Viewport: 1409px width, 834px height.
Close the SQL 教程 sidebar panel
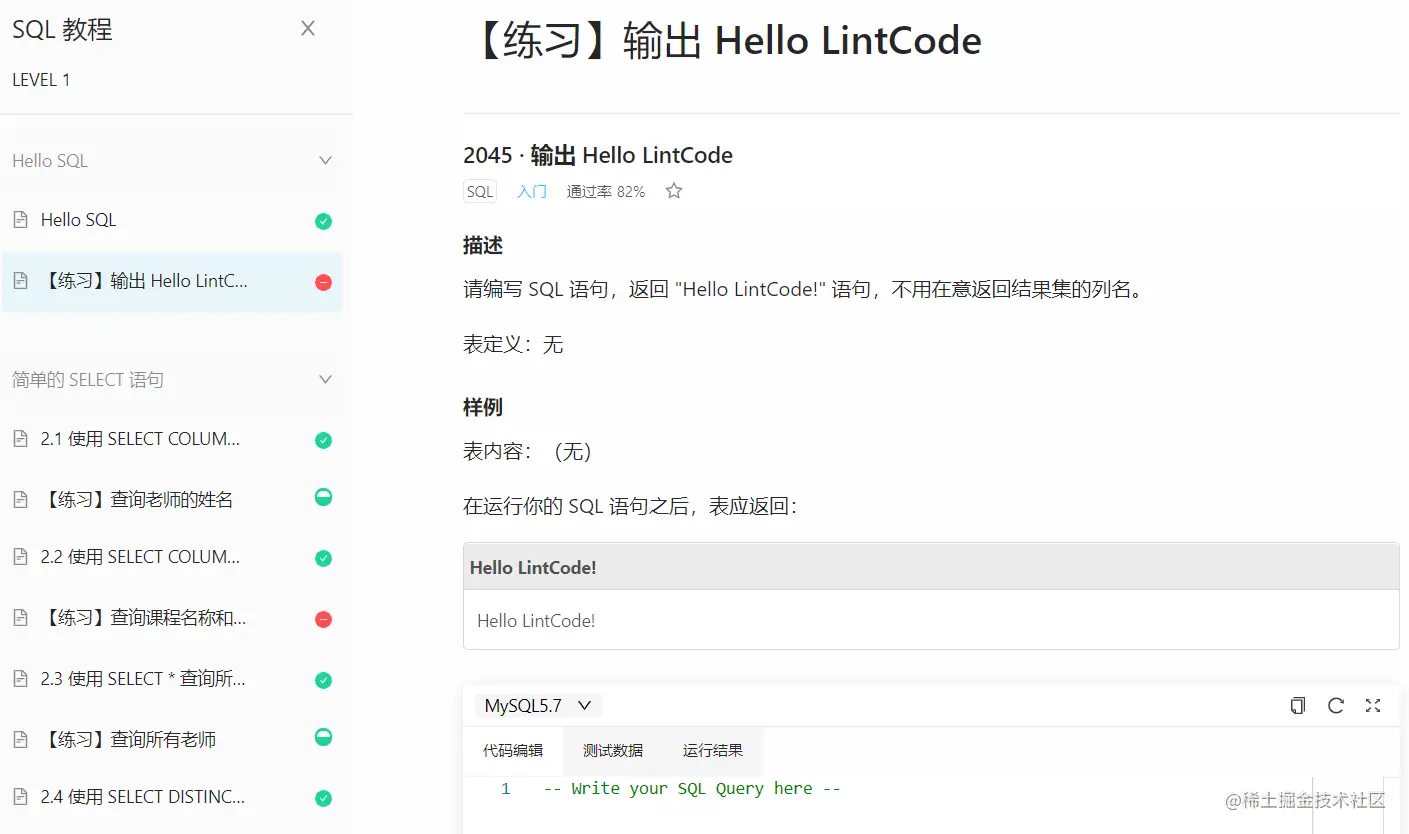308,29
